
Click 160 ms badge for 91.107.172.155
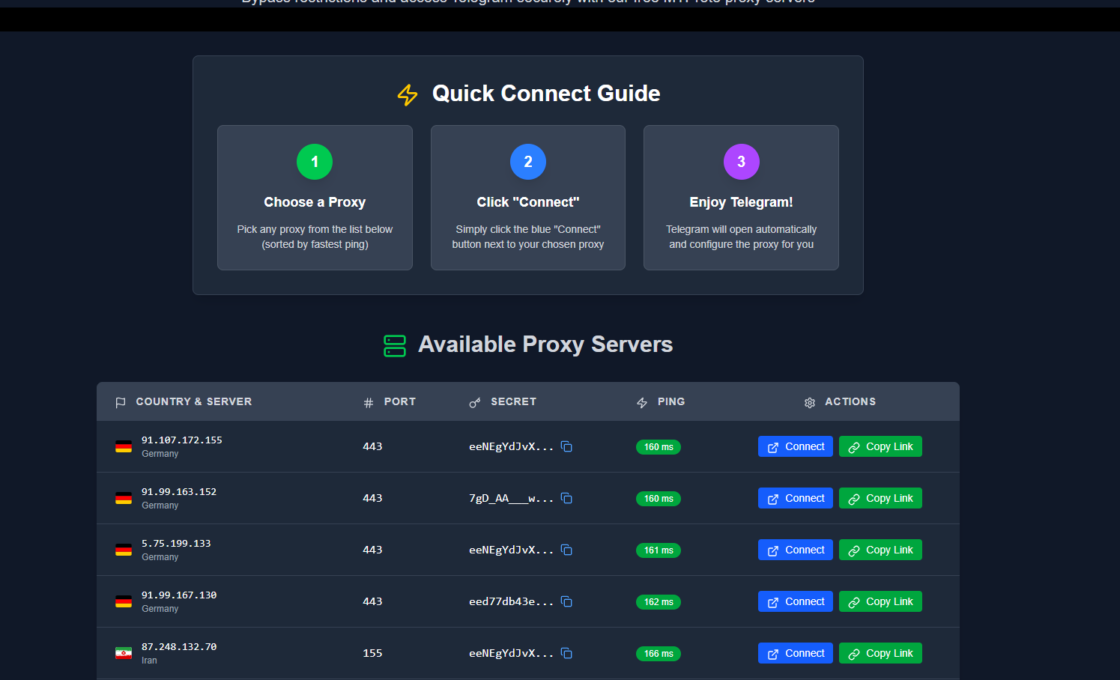coord(658,447)
